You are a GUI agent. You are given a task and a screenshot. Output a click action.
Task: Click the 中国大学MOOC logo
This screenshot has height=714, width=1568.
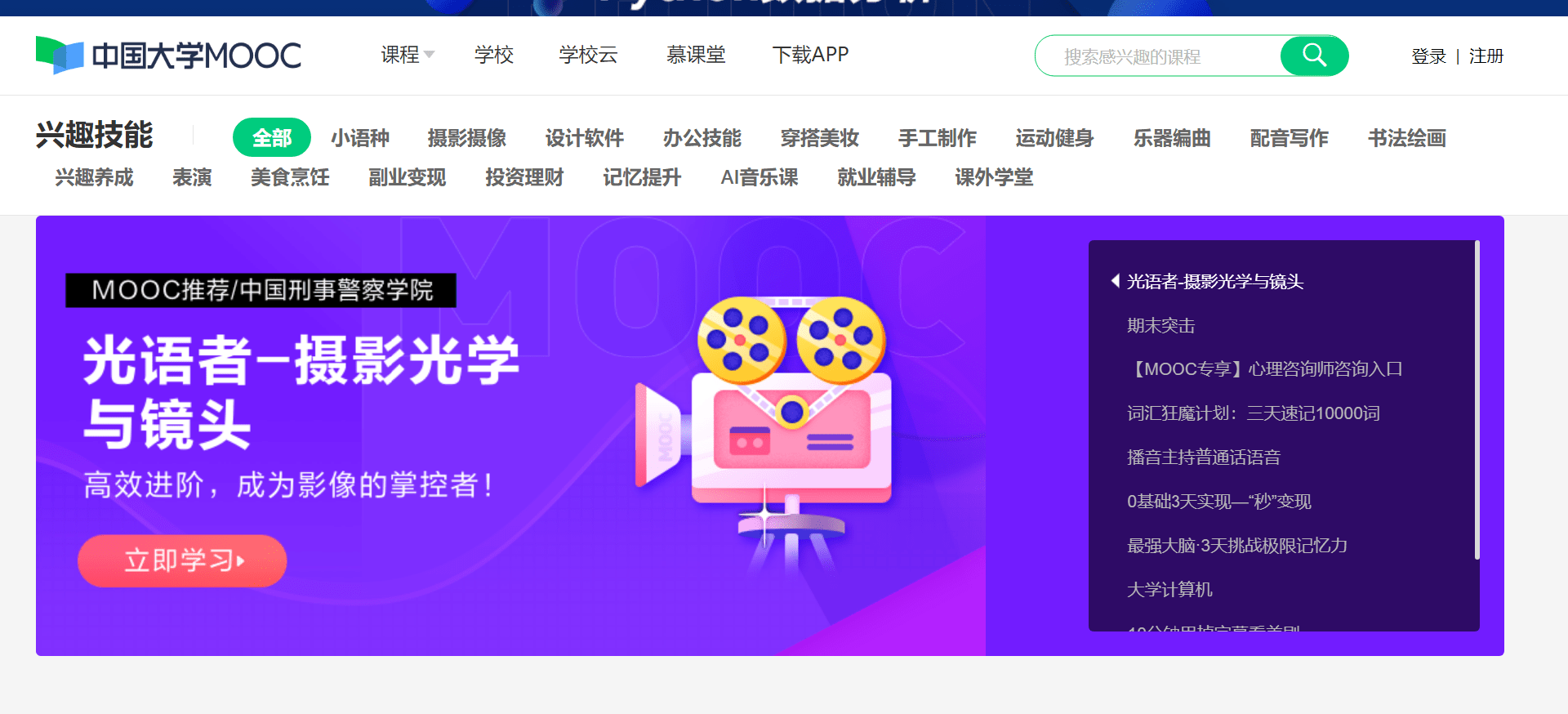pos(169,56)
